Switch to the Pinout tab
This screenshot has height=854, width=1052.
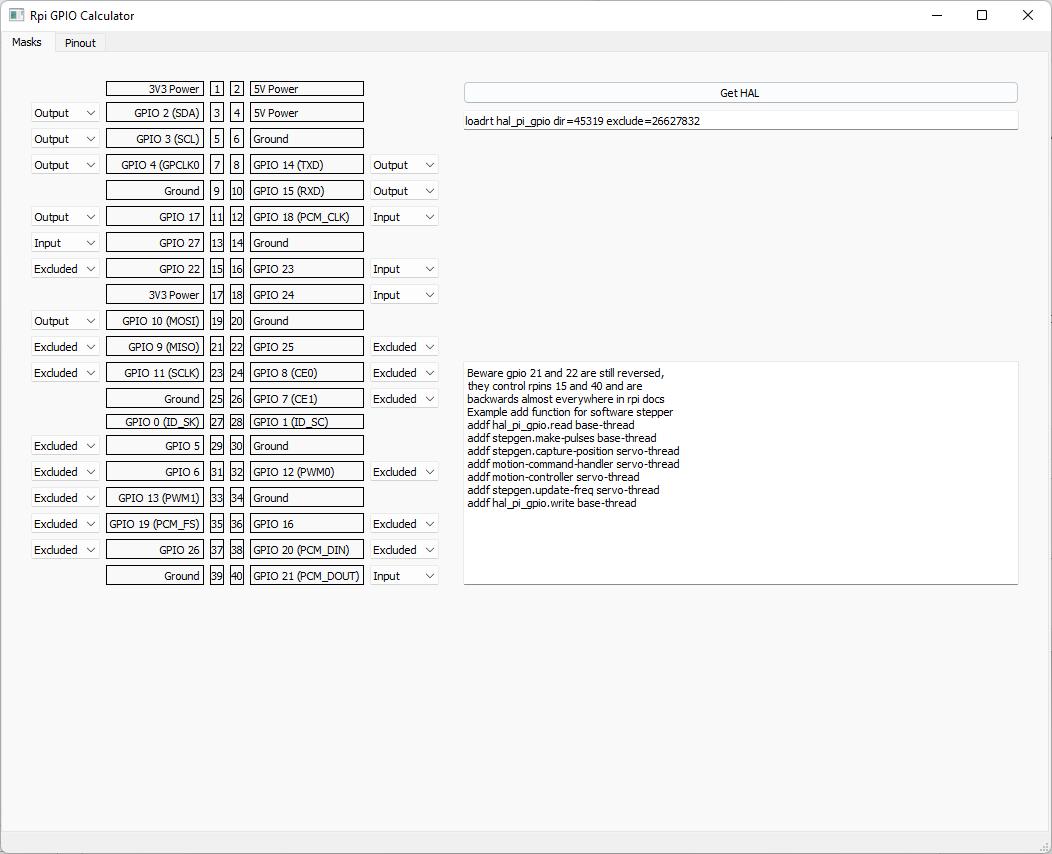point(80,43)
